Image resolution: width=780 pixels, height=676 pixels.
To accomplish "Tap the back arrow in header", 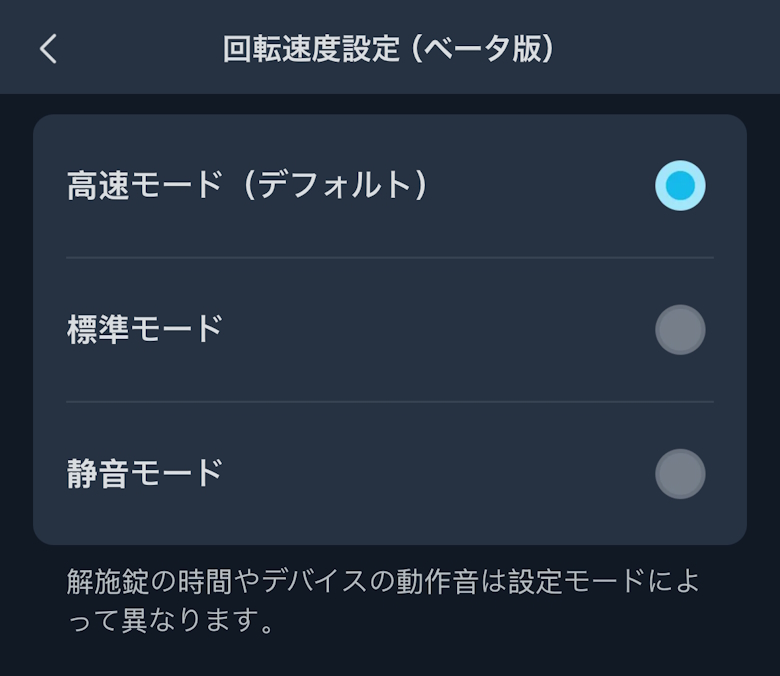I will 48,49.
